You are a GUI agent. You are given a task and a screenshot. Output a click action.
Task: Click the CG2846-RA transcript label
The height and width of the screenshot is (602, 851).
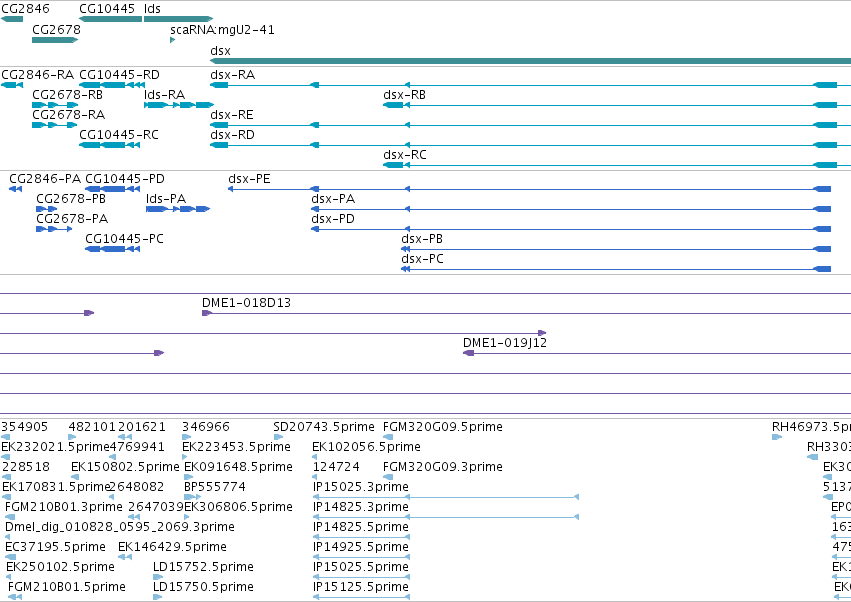(37, 75)
